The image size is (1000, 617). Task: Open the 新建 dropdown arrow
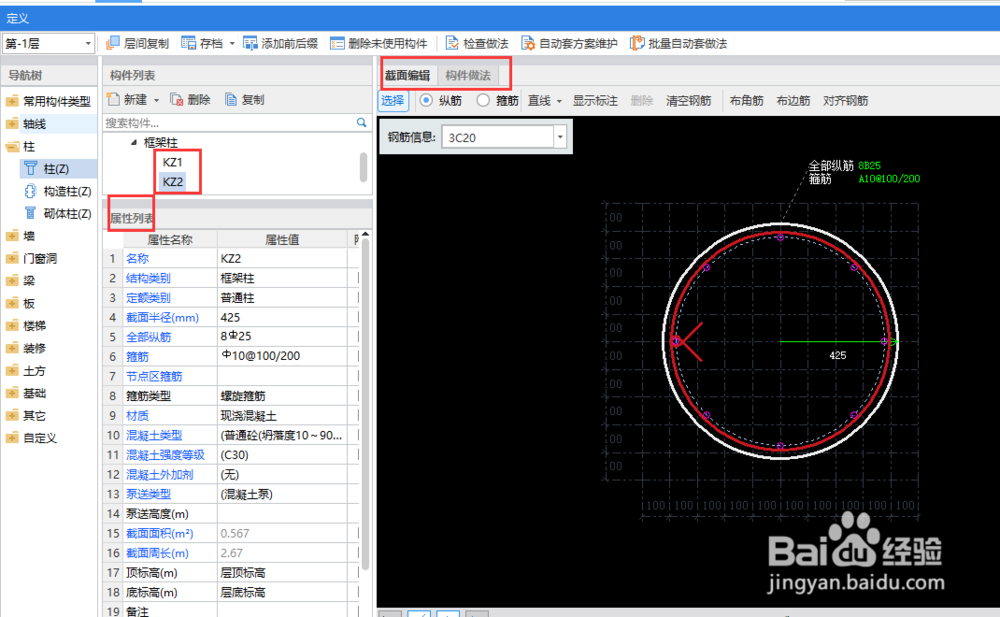pyautogui.click(x=156, y=100)
